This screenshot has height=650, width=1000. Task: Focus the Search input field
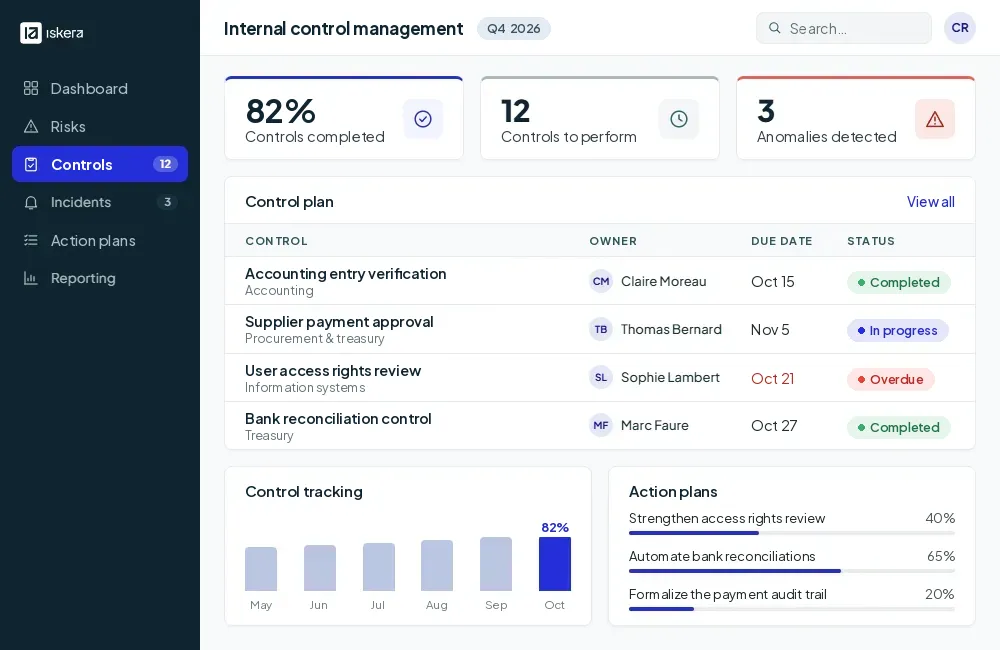click(844, 28)
